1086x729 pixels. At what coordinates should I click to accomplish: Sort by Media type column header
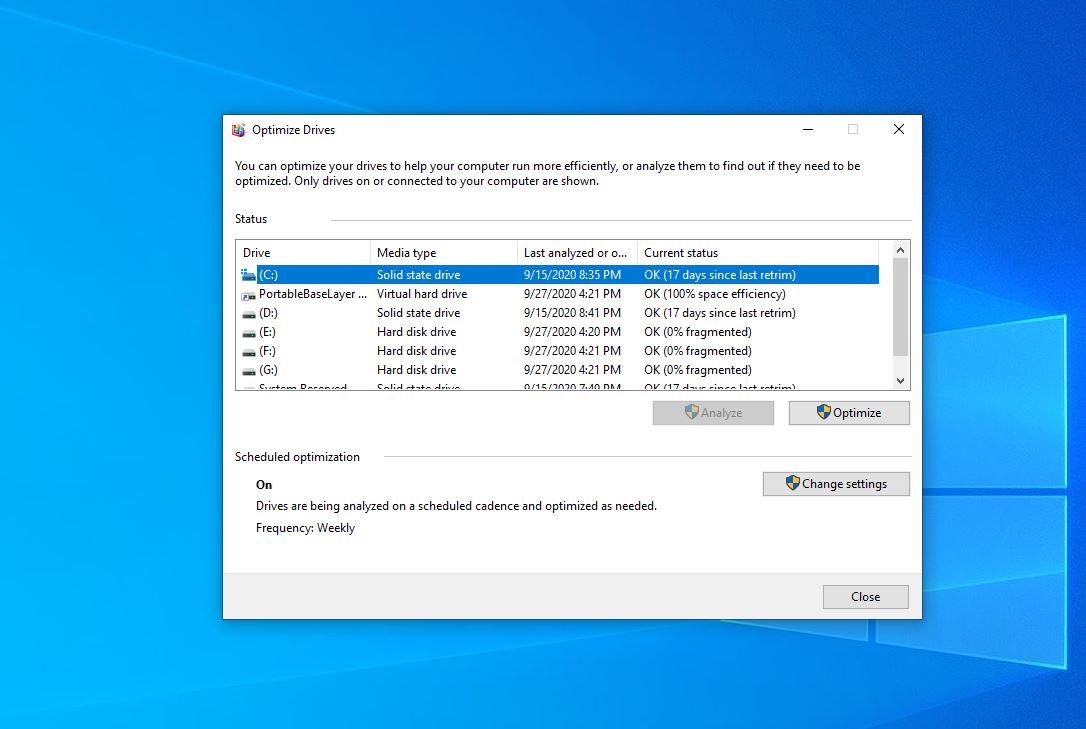coord(443,253)
